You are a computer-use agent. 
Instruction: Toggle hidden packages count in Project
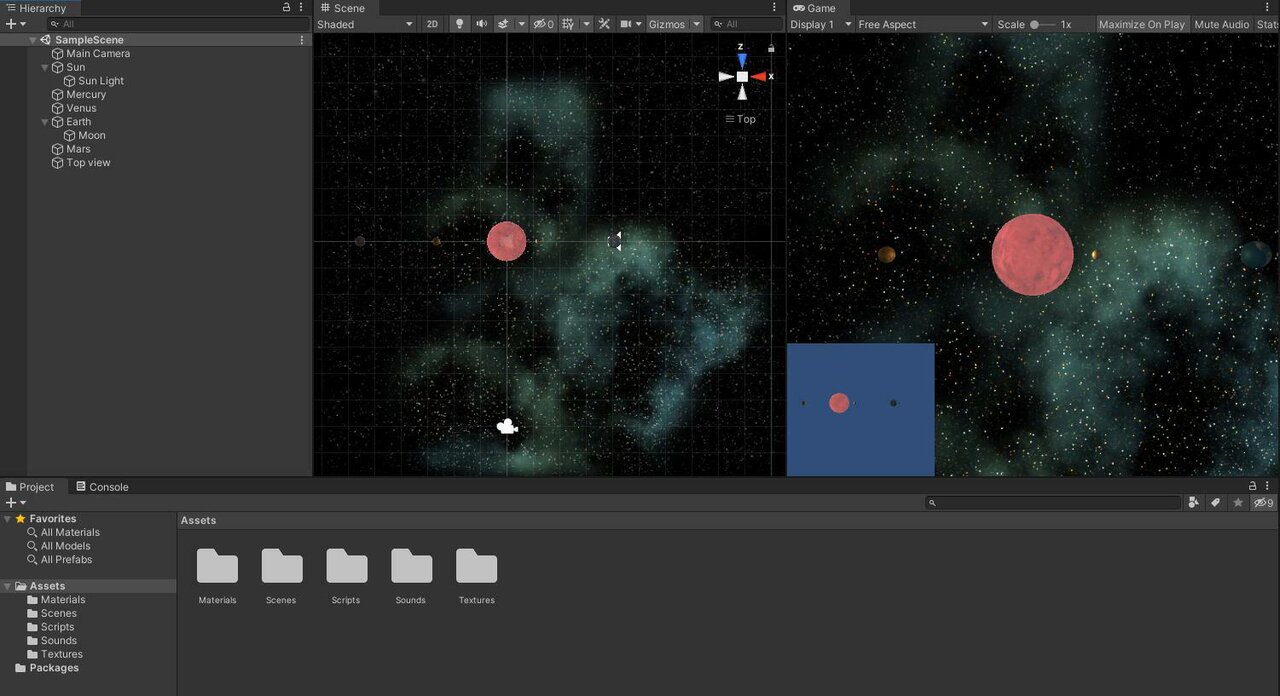[1264, 503]
